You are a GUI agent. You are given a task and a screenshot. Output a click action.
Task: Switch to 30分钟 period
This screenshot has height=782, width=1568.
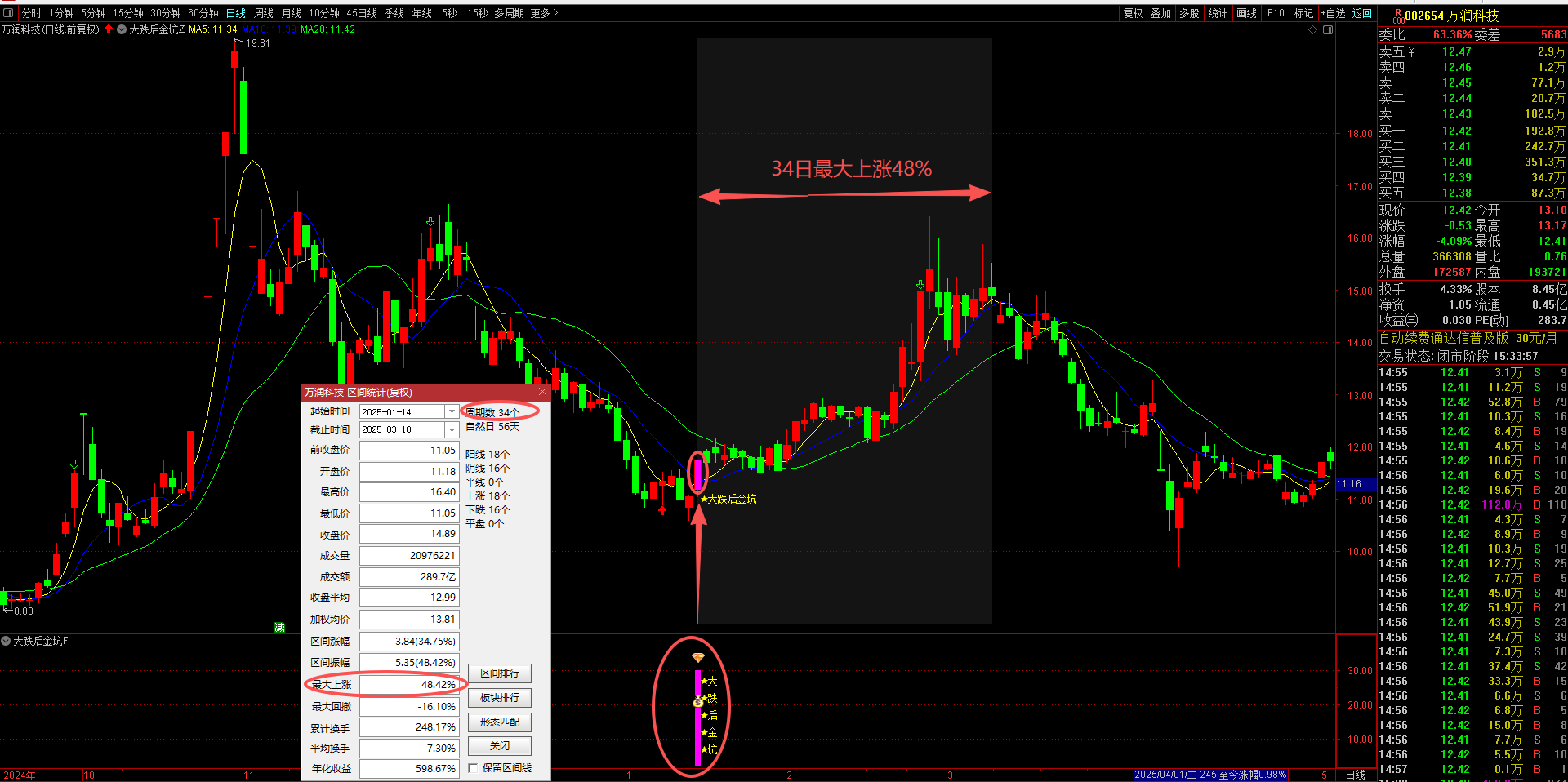[166, 13]
